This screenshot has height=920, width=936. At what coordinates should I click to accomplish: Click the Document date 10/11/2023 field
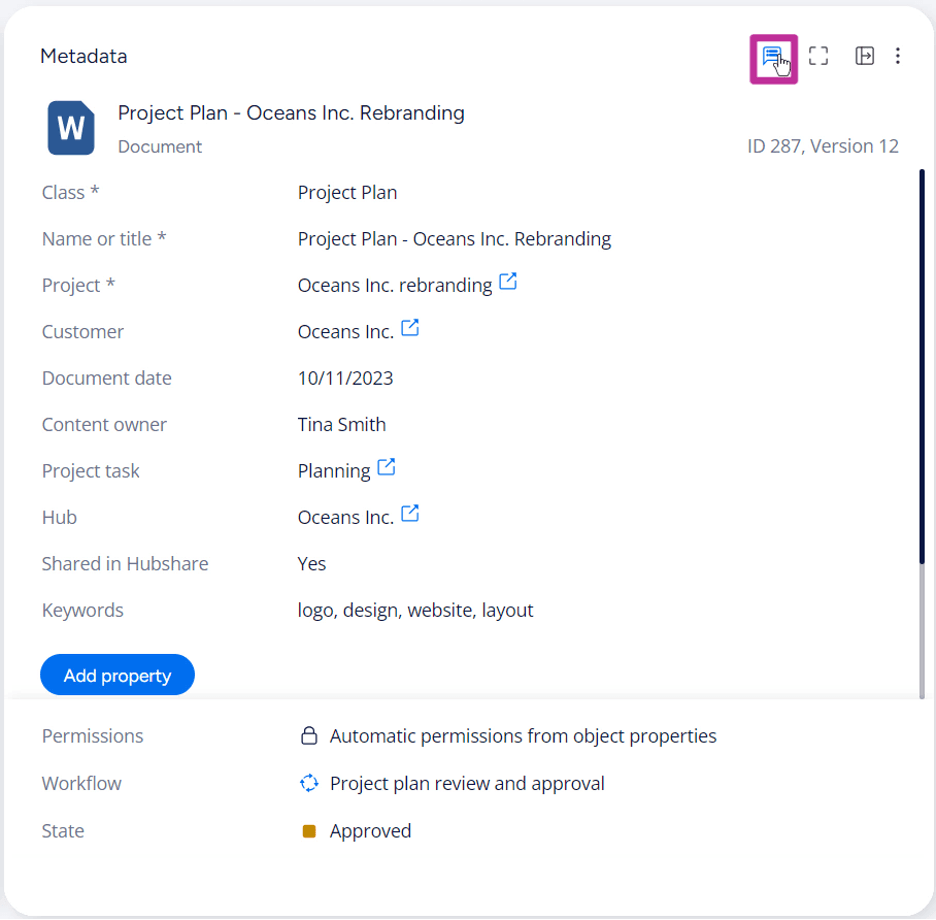coord(345,377)
